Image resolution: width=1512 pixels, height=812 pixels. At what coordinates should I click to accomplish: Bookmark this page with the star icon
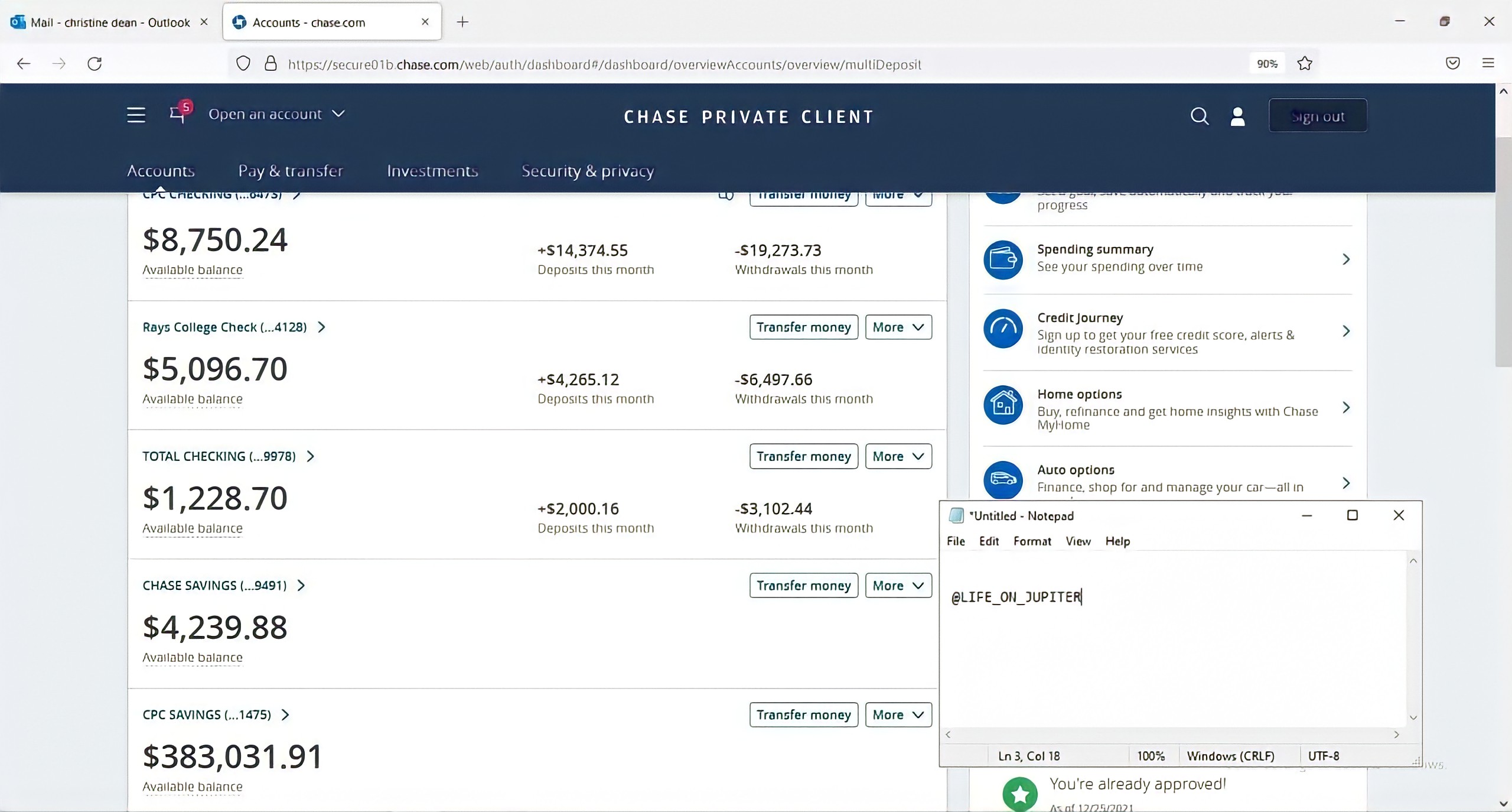point(1305,63)
